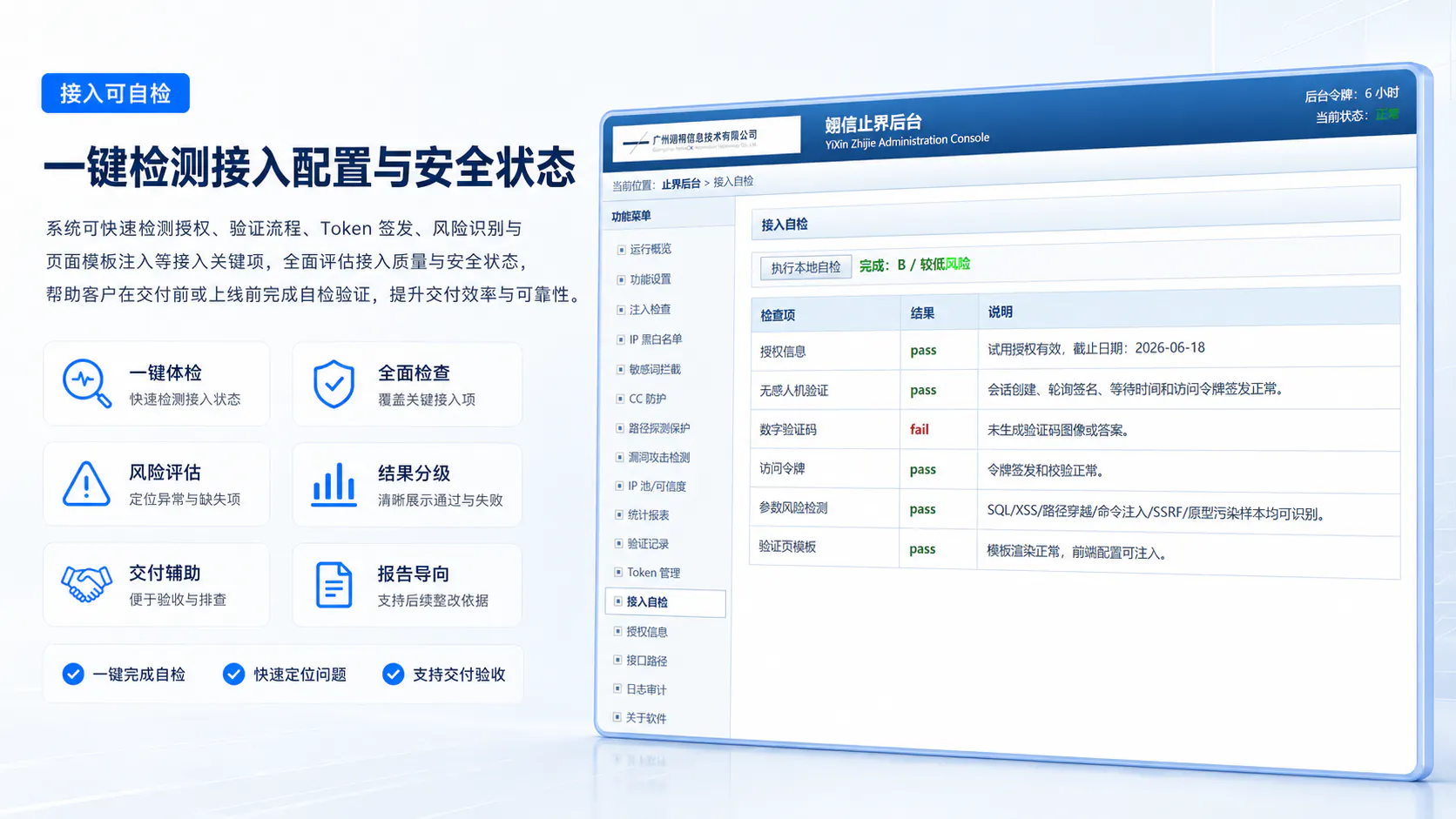
Task: Click 接入自检 in the breadcrumb
Action: click(734, 181)
